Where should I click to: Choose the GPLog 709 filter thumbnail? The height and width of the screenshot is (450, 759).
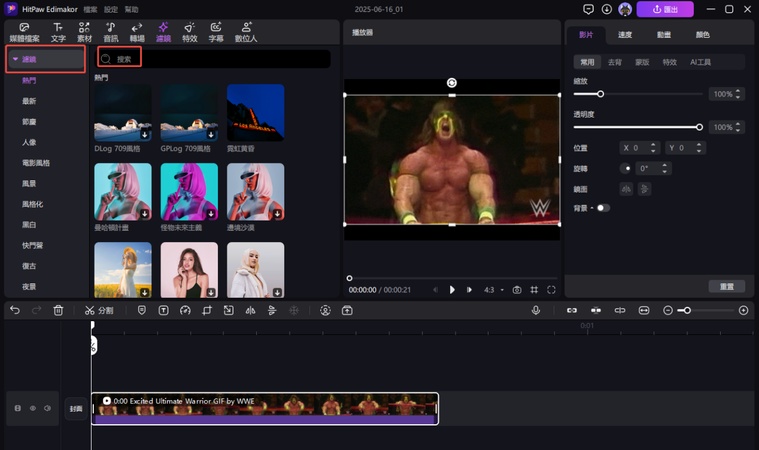tap(189, 113)
